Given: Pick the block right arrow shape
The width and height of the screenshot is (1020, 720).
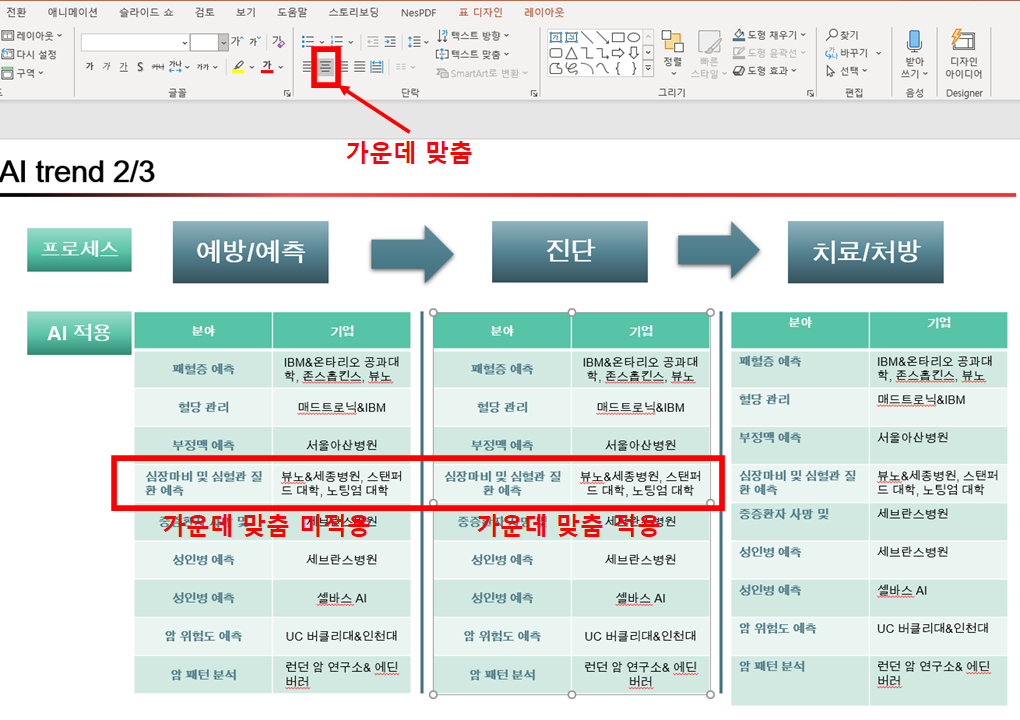Looking at the screenshot, I should click(618, 53).
